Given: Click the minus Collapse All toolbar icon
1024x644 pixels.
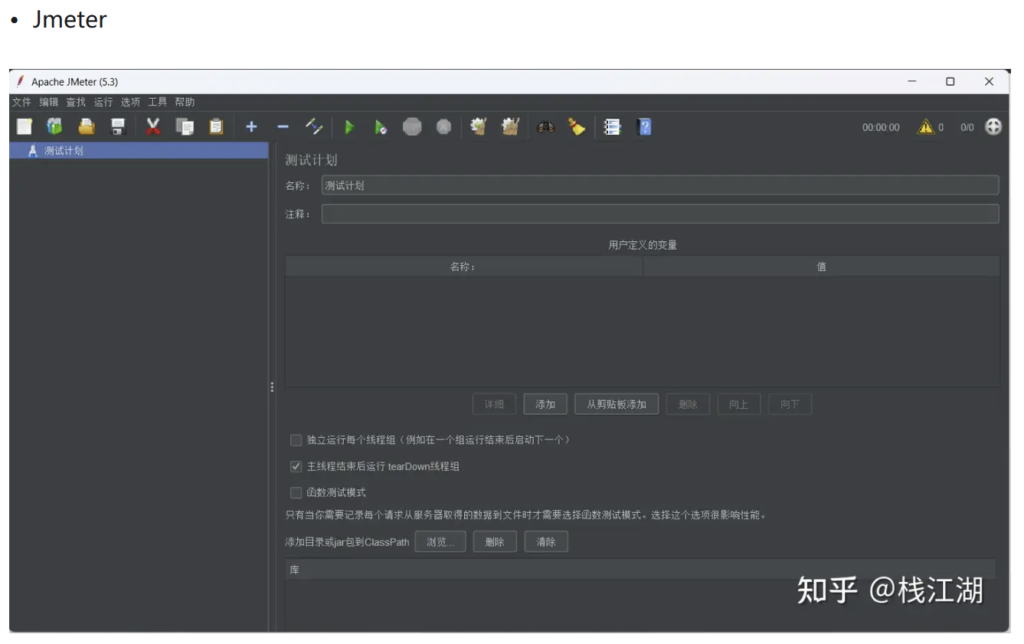Looking at the screenshot, I should [x=283, y=127].
